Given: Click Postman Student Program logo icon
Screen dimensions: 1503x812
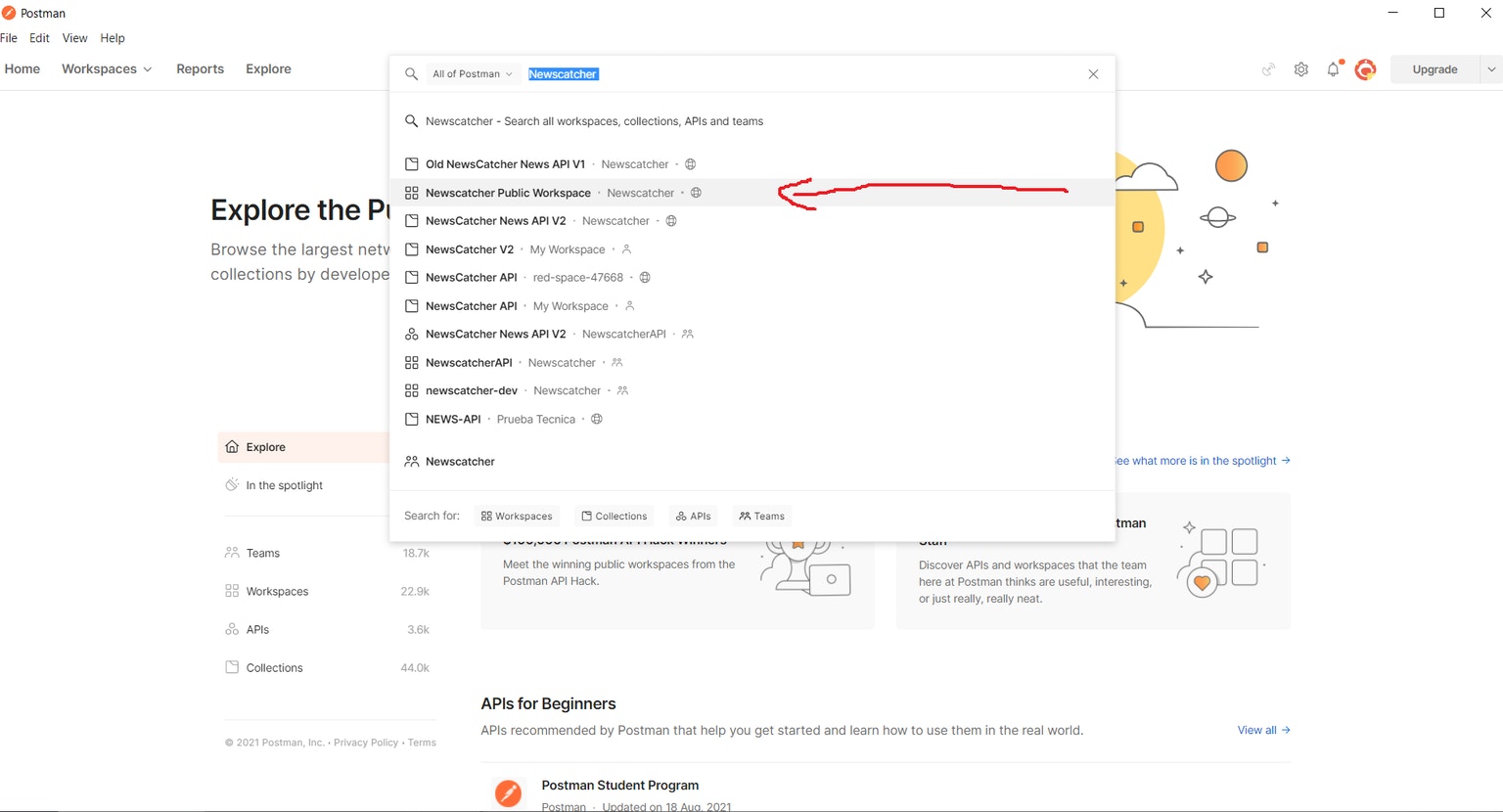Looking at the screenshot, I should click(508, 792).
